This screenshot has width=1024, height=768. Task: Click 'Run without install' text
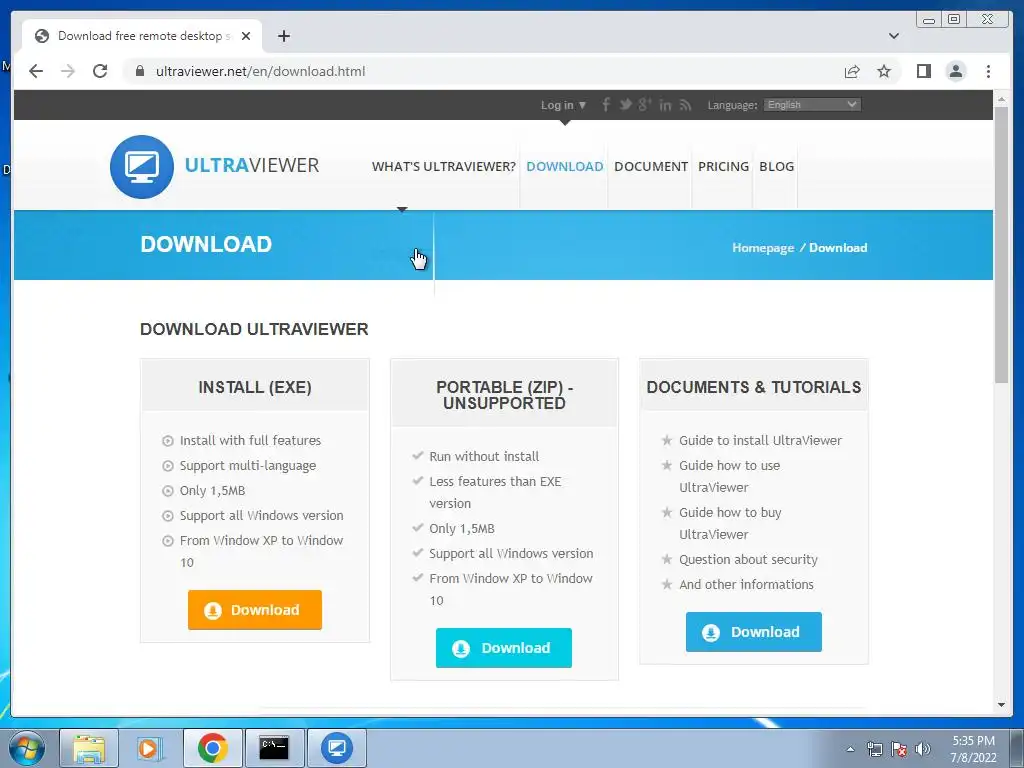point(484,456)
